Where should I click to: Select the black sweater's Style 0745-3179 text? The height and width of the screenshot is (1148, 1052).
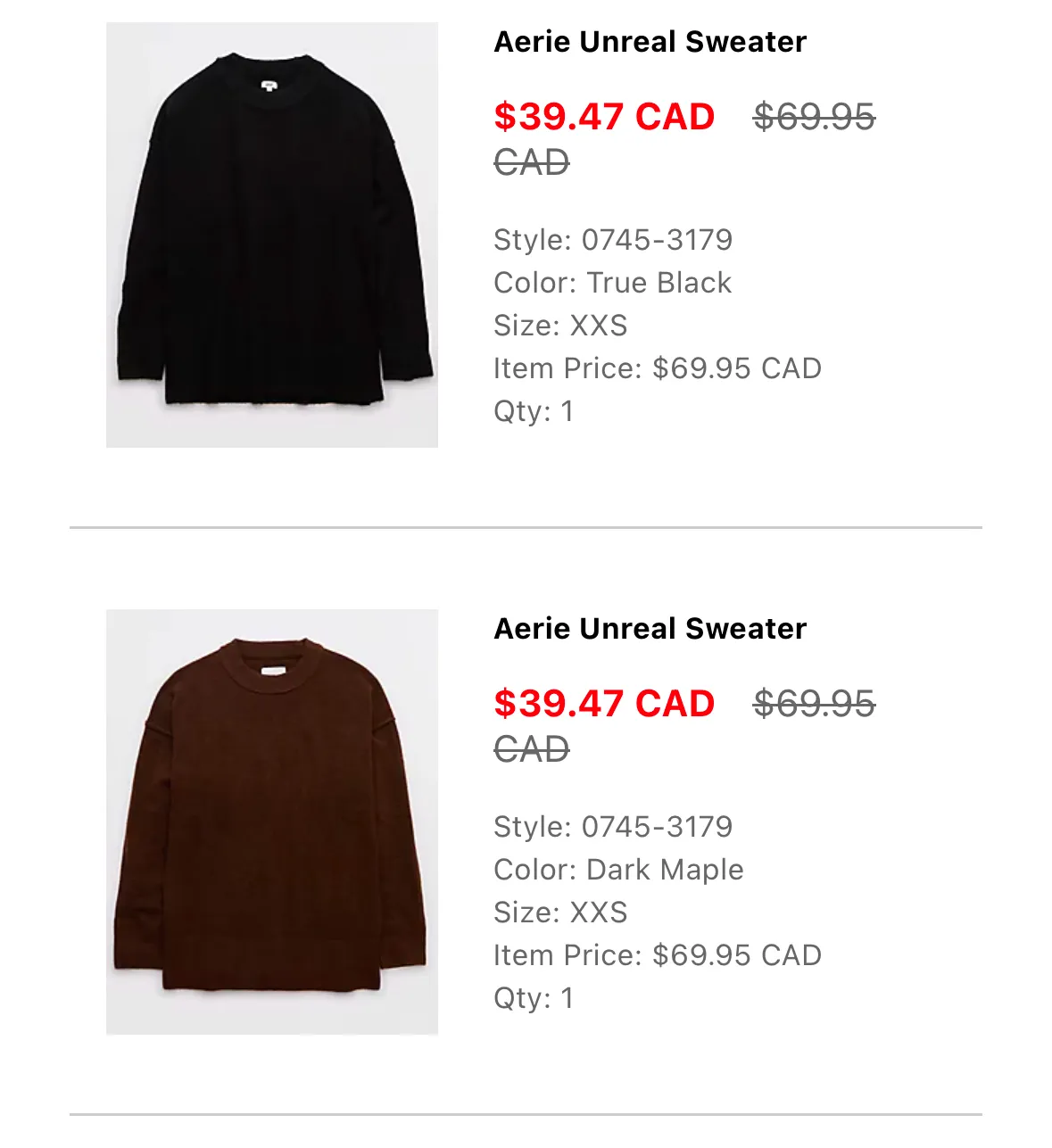613,240
